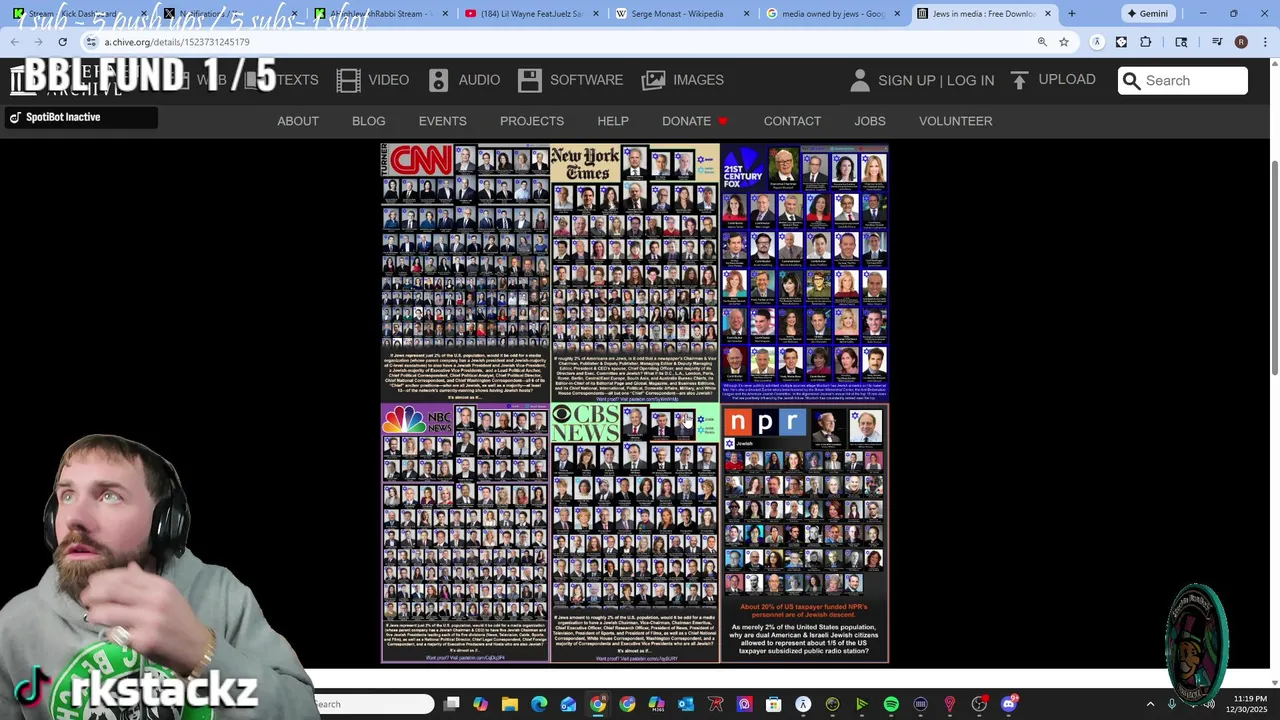Switch to the Rabbi Stream tab
1280x720 pixels.
tap(380, 14)
